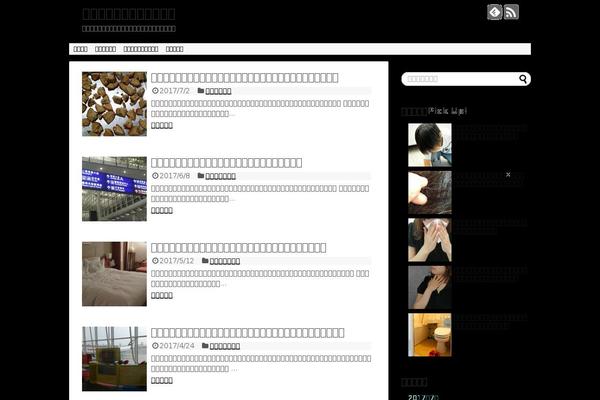Viewport: 600px width, 400px height.
Task: Open the post title dated 2017/5/12
Action: (238, 248)
